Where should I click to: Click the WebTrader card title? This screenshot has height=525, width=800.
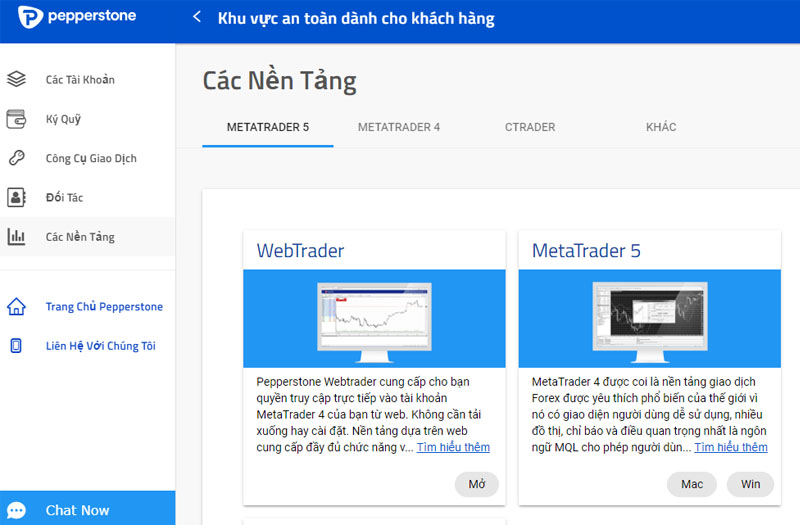point(300,251)
